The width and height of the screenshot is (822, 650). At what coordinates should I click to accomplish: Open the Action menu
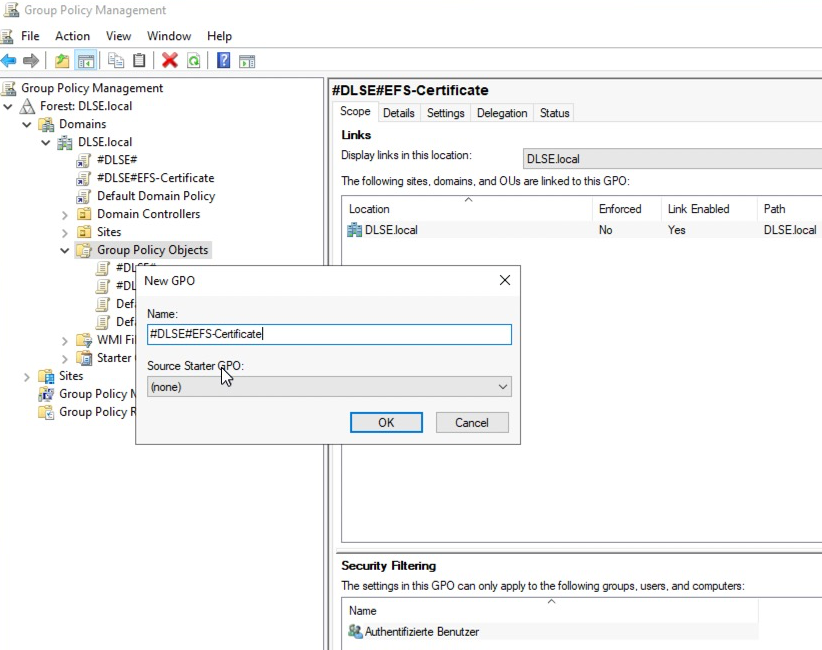[72, 36]
